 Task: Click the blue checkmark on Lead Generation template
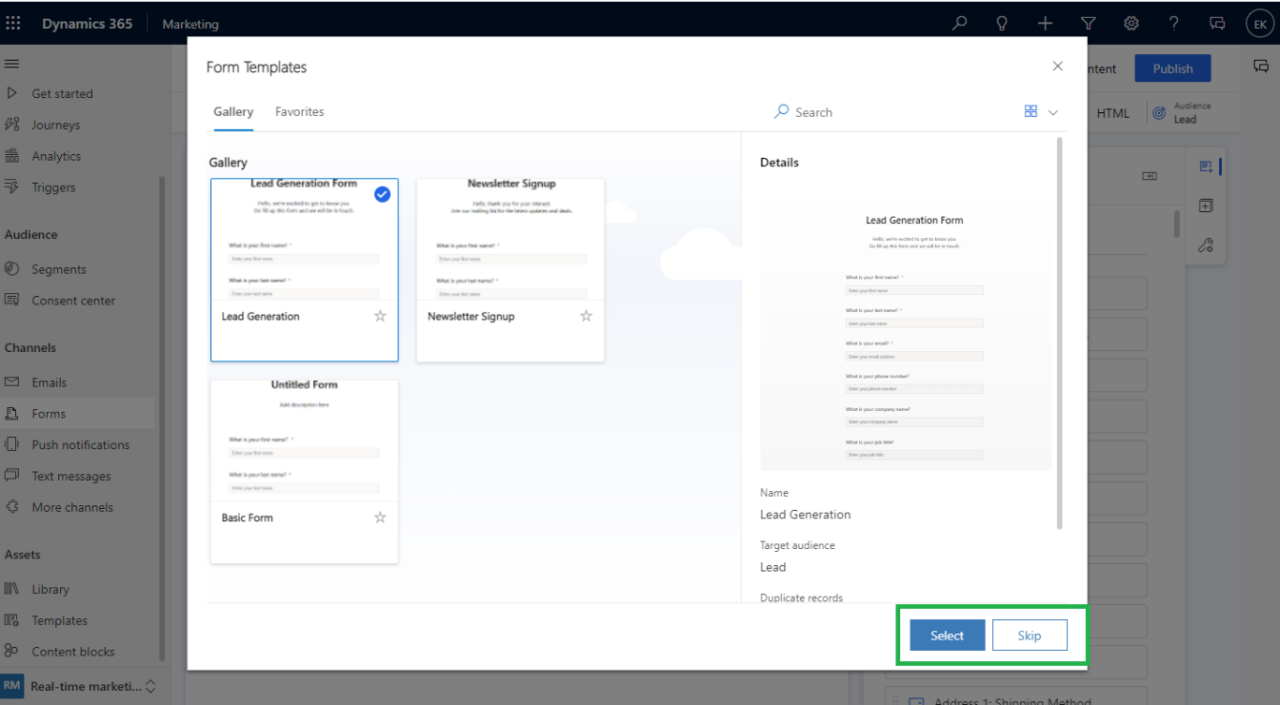382,195
